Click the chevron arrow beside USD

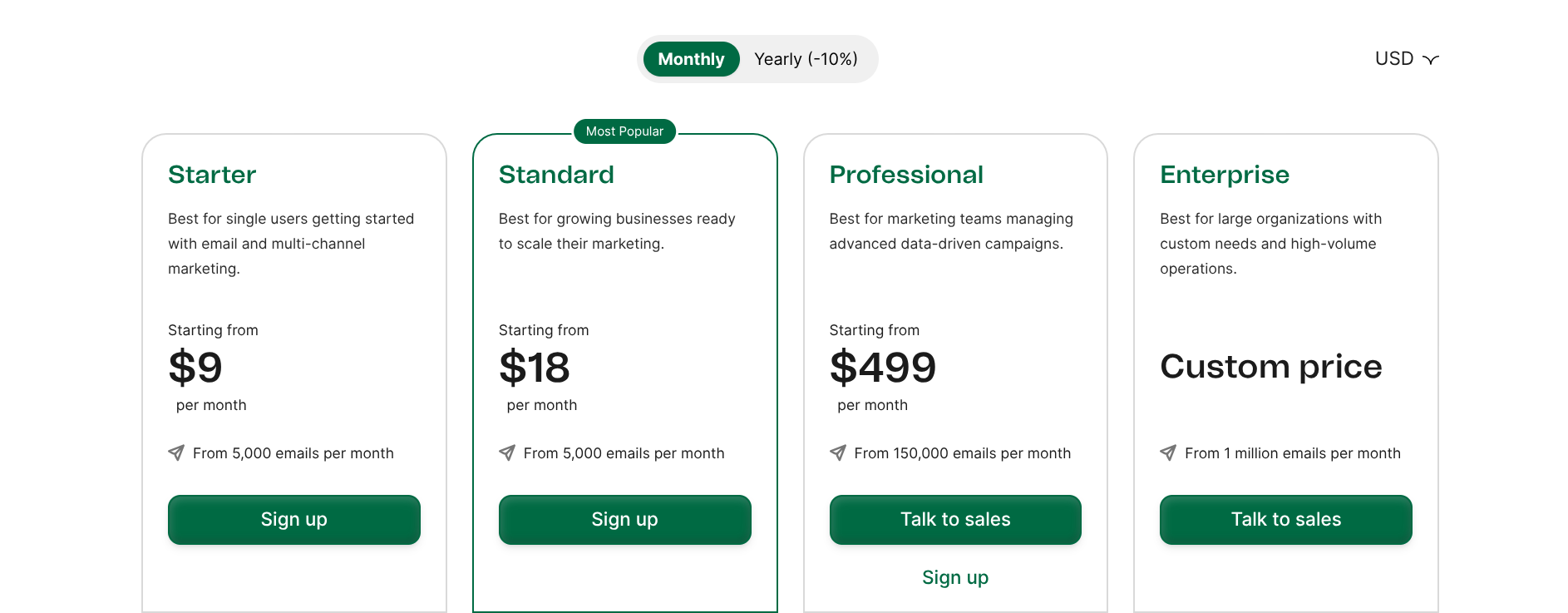1431,60
